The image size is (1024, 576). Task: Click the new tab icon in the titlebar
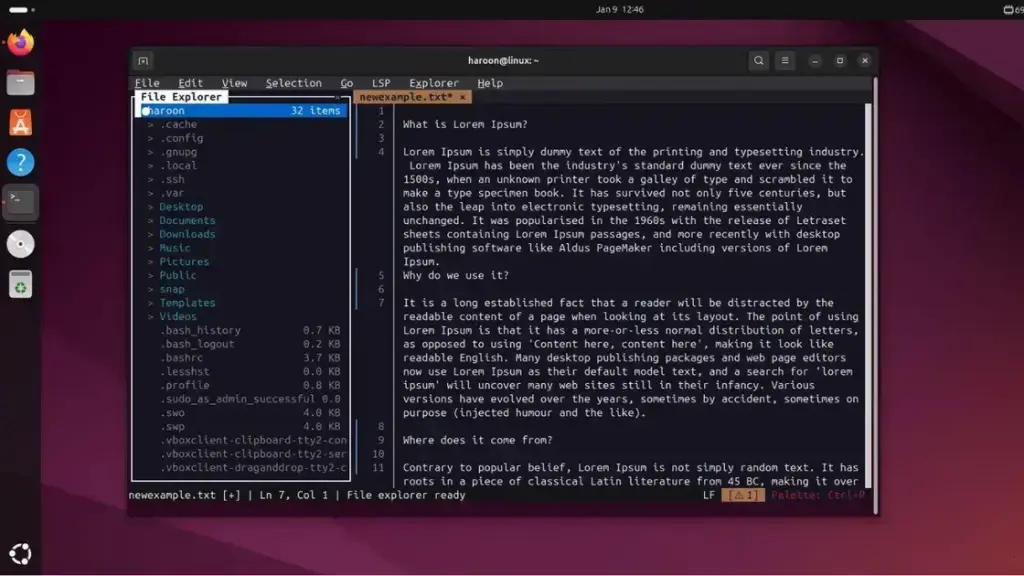[143, 61]
